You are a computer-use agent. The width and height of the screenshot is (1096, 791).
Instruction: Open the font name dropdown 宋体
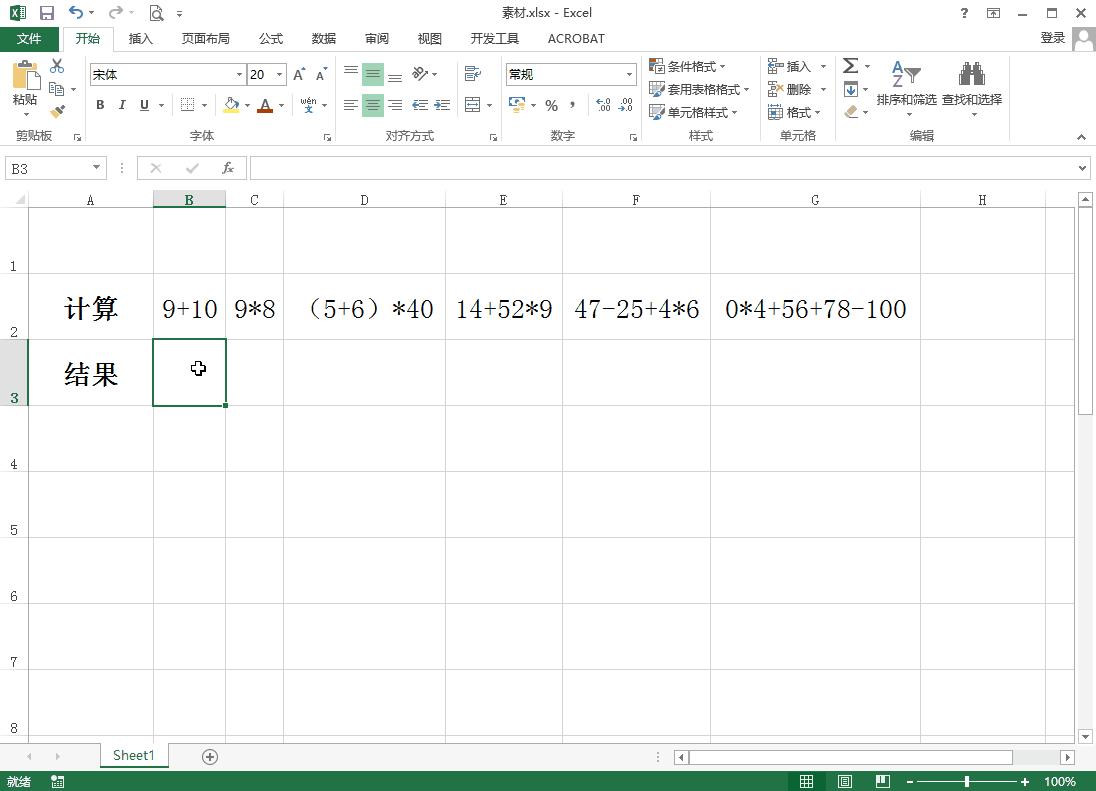[239, 74]
